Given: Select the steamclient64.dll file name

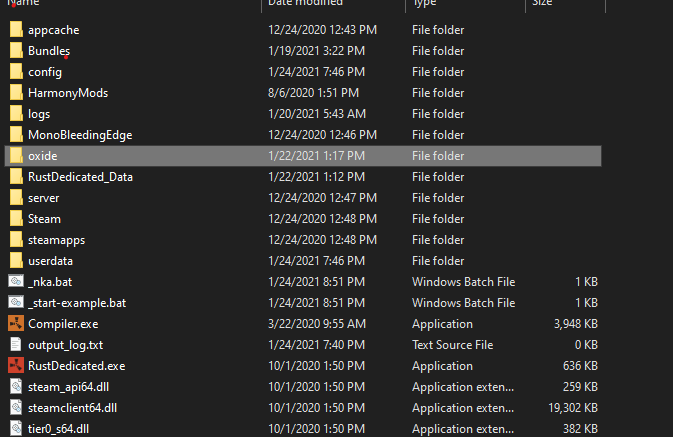Looking at the screenshot, I should point(72,408).
